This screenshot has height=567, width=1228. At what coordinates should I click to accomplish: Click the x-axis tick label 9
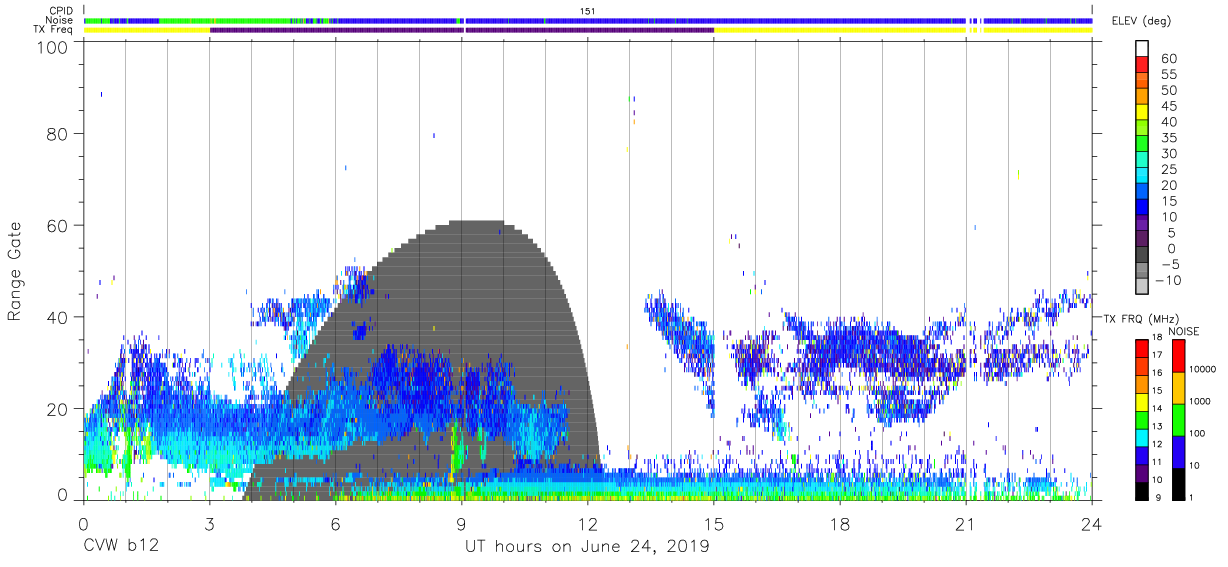click(x=462, y=524)
